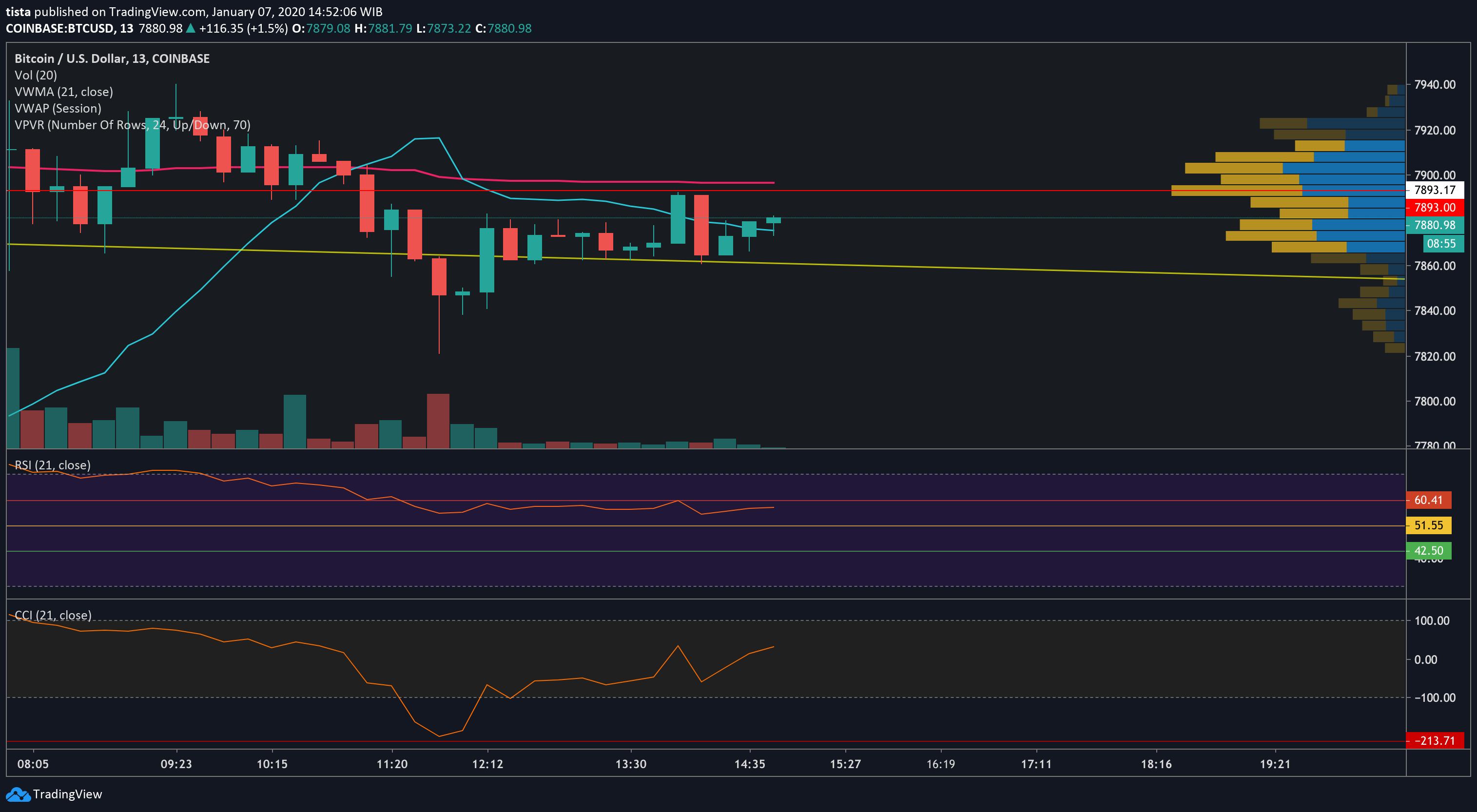
Task: Click the Bitcoin / U.S. Dollar chart title
Action: point(112,58)
